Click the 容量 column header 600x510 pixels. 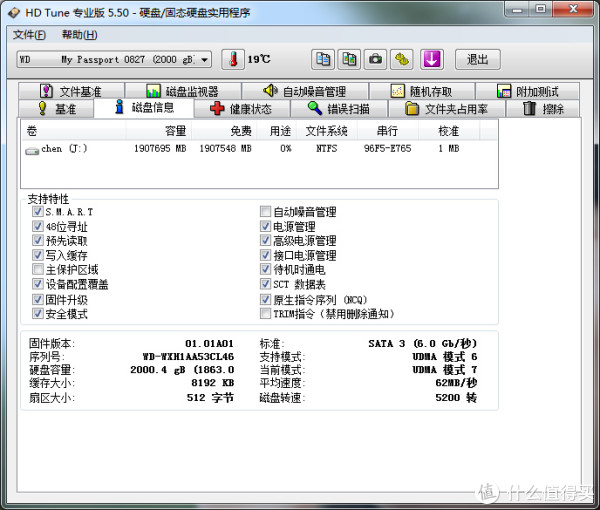(159, 131)
